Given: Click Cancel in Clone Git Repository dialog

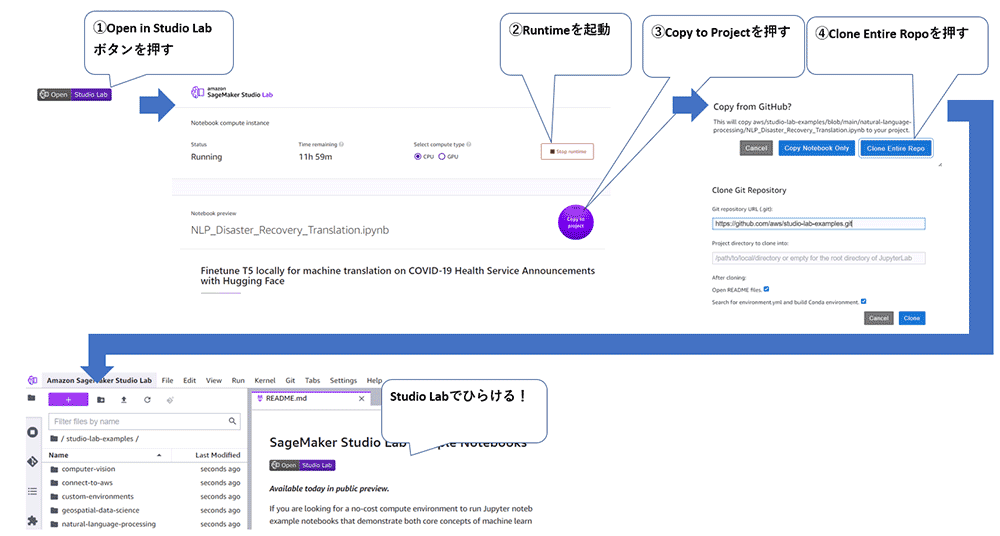Looking at the screenshot, I should point(878,318).
